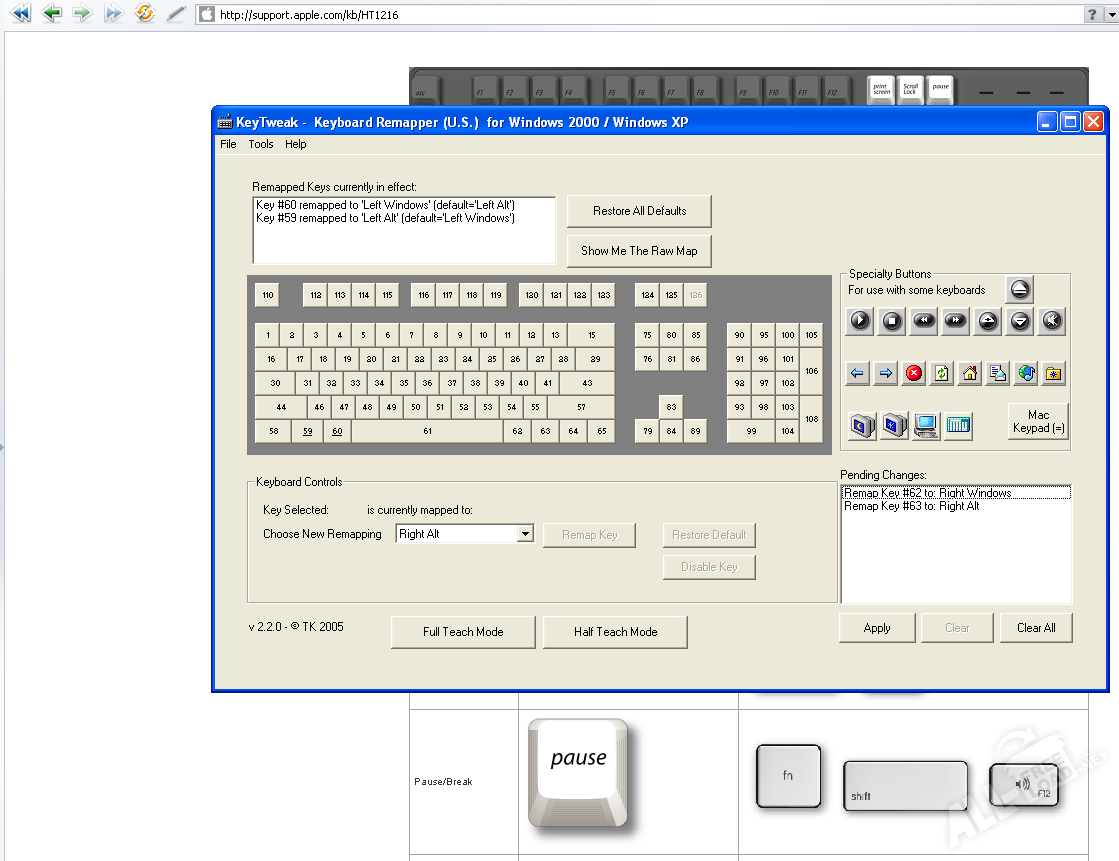Click key 61 on the keyboard map
This screenshot has height=861, width=1119.
(x=427, y=431)
